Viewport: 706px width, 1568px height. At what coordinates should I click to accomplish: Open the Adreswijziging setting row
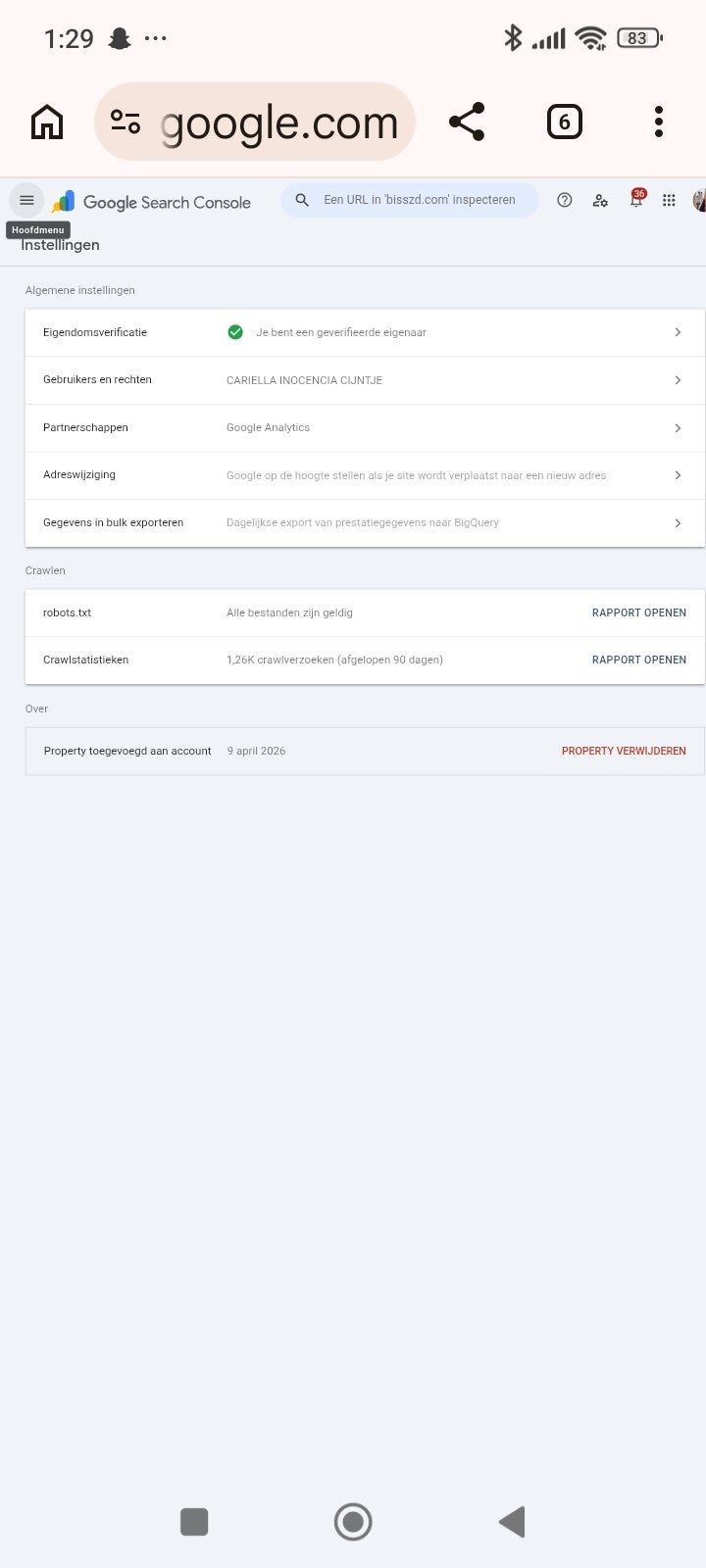[365, 475]
